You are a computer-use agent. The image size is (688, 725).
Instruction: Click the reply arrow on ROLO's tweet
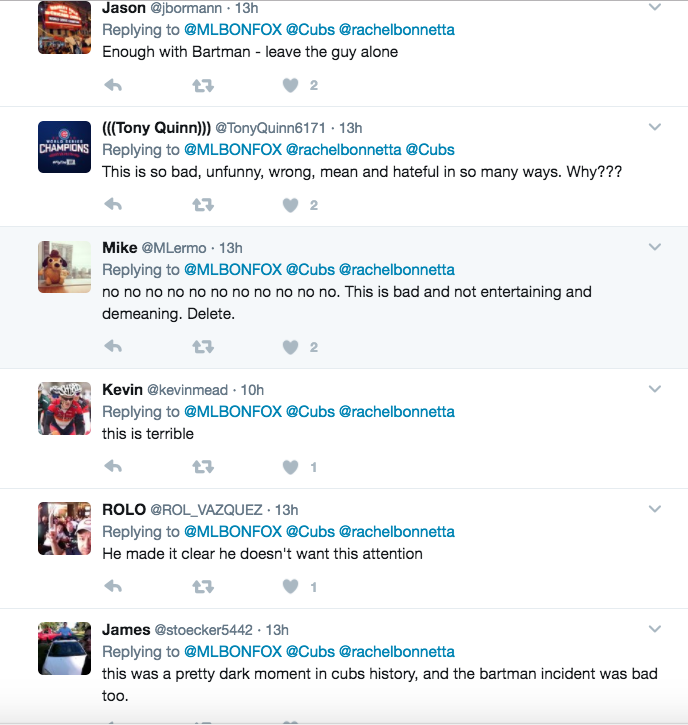(113, 588)
